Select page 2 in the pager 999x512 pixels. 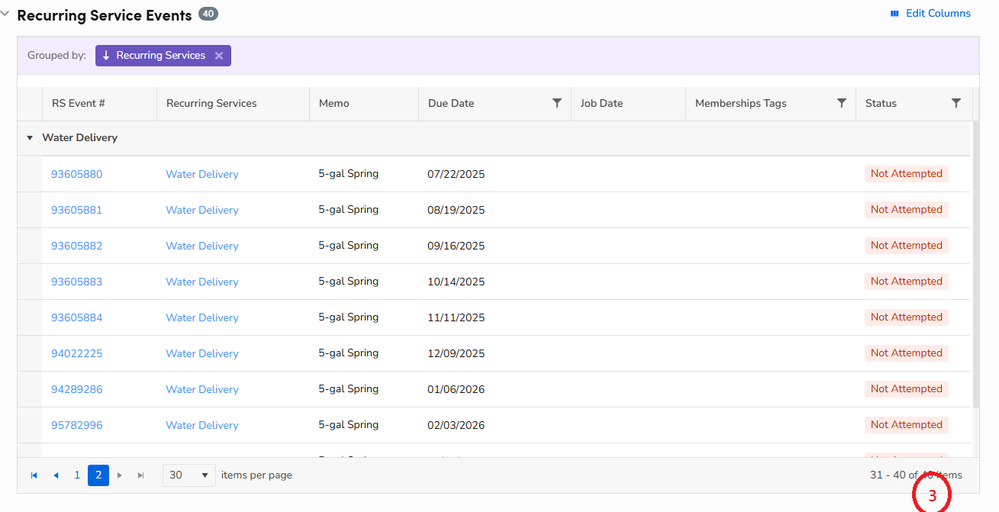99,475
